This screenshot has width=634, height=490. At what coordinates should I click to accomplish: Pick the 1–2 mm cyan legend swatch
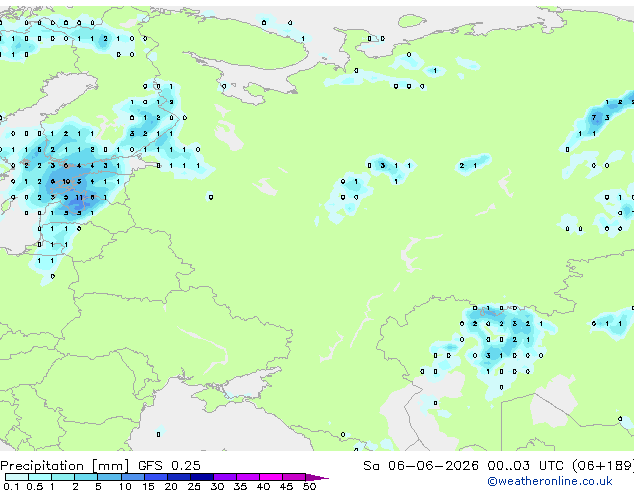63,477
